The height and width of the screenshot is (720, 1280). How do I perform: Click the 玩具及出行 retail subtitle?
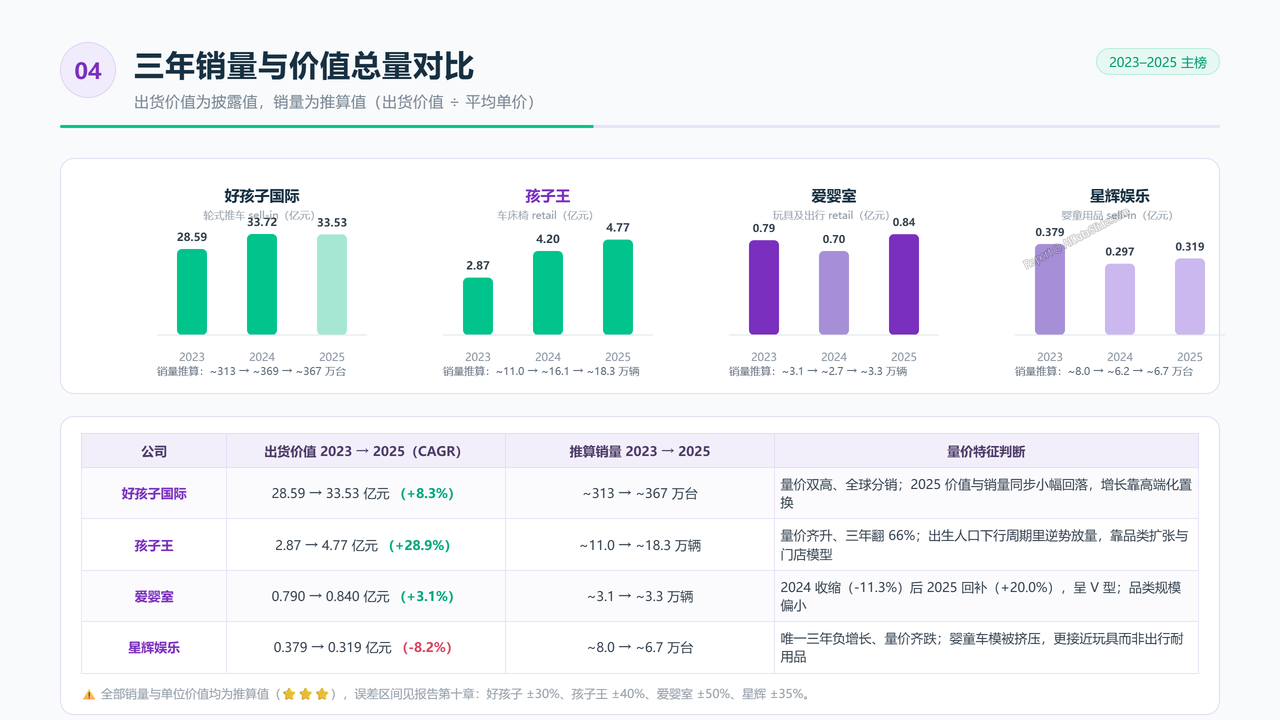pyautogui.click(x=834, y=215)
